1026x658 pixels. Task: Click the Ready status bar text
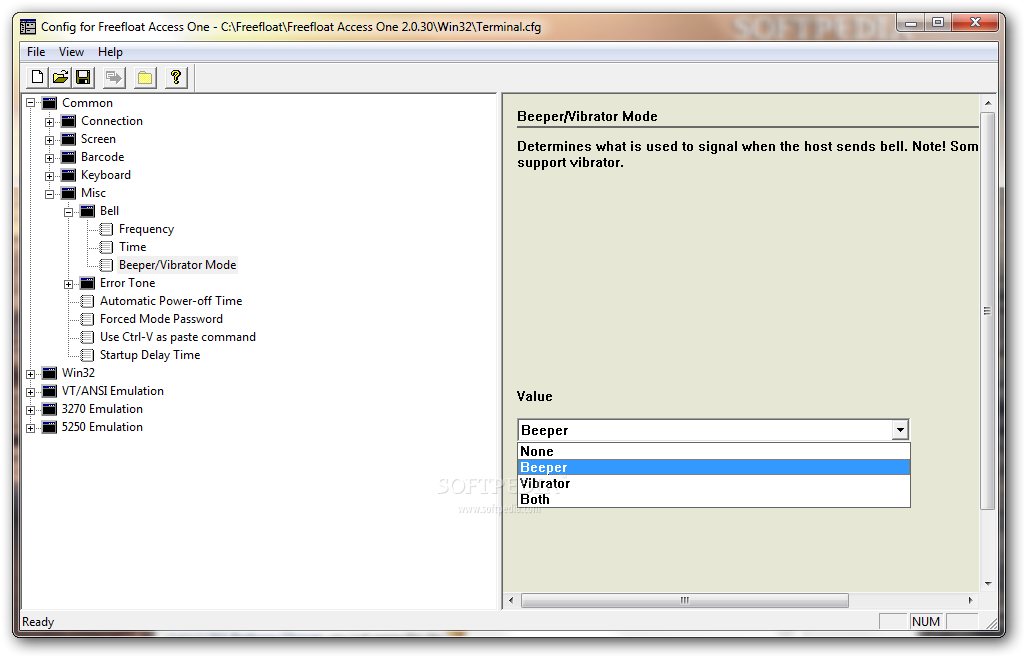coord(38,622)
